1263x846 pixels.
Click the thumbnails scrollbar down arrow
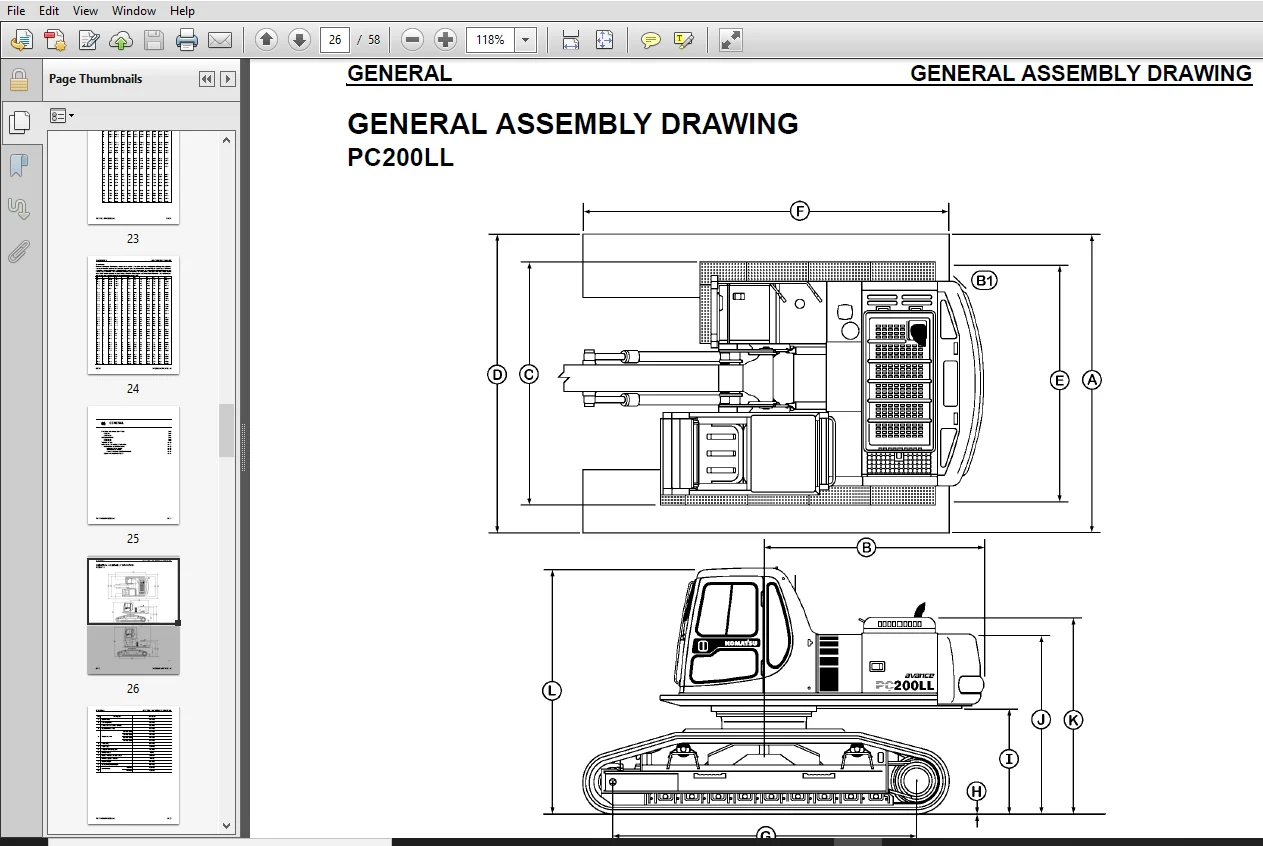click(227, 826)
